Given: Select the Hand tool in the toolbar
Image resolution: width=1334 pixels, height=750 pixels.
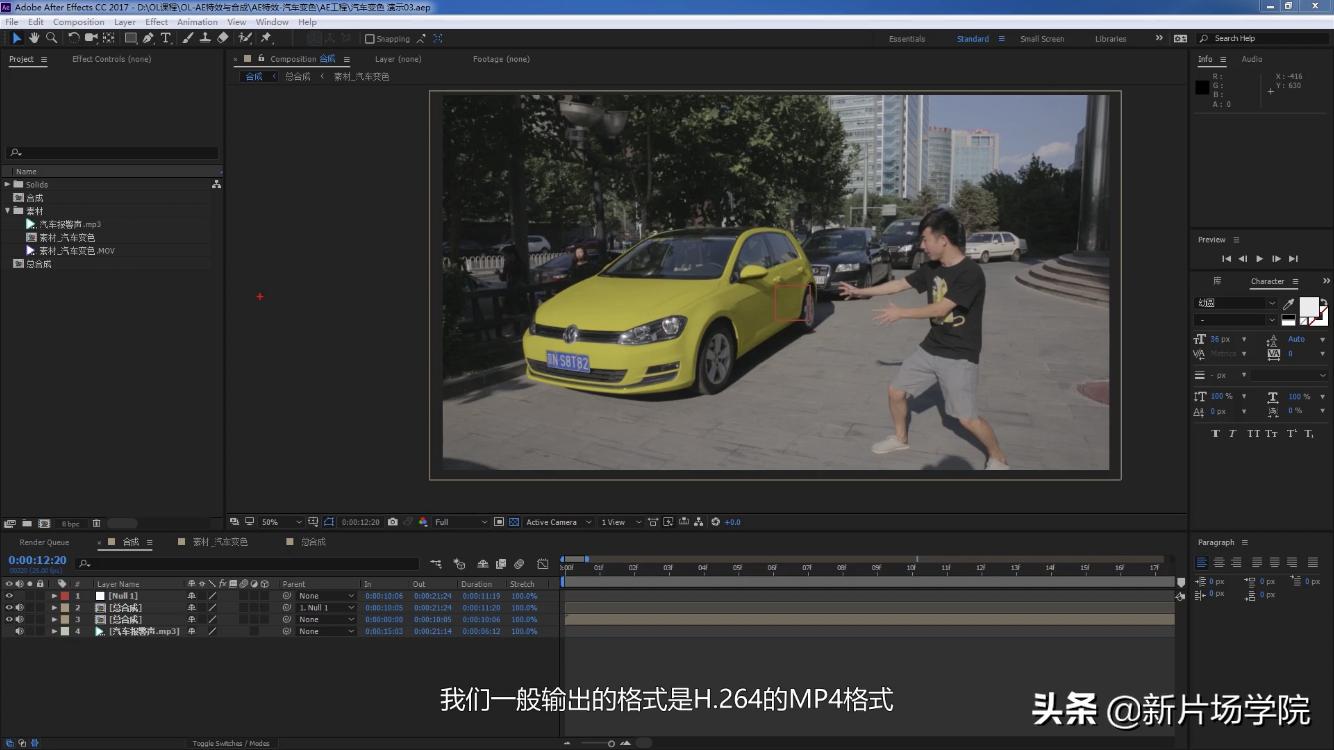Looking at the screenshot, I should (33, 38).
